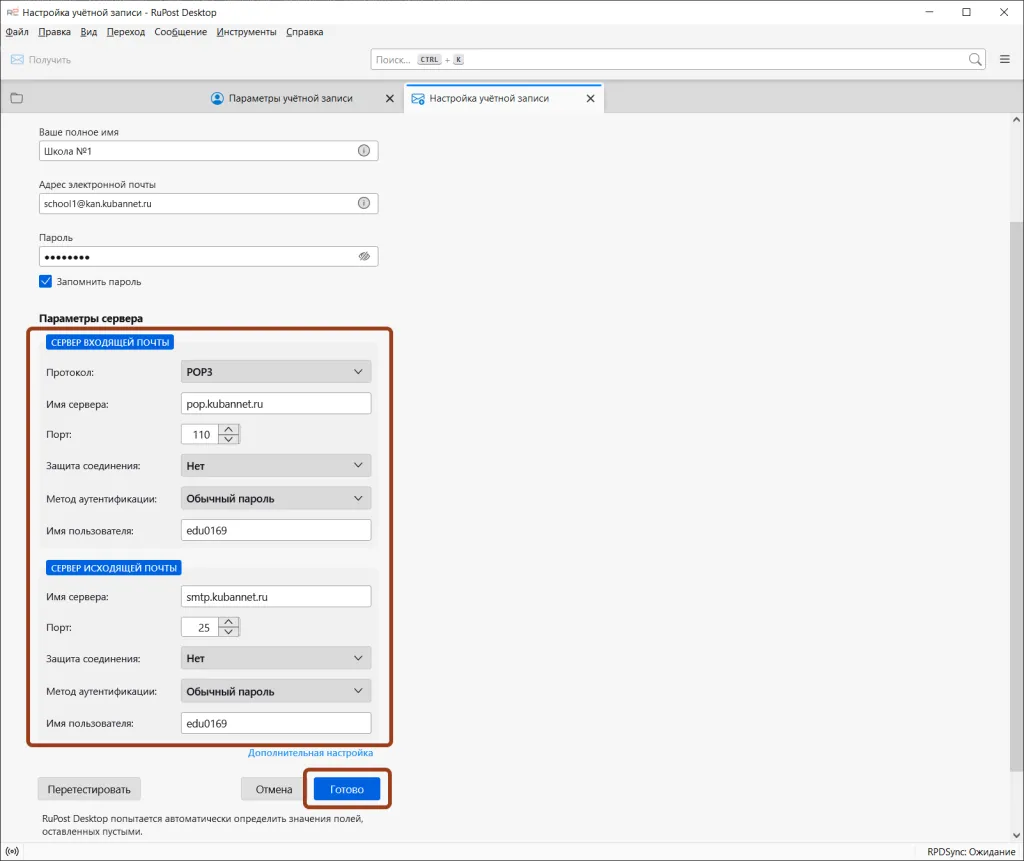Open the Вид menu

(89, 32)
